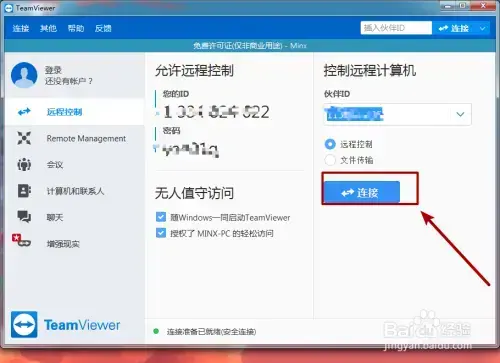Open the 计算机和联系人 sidebar tab
Viewport: 500px width, 363px height.
(75, 191)
